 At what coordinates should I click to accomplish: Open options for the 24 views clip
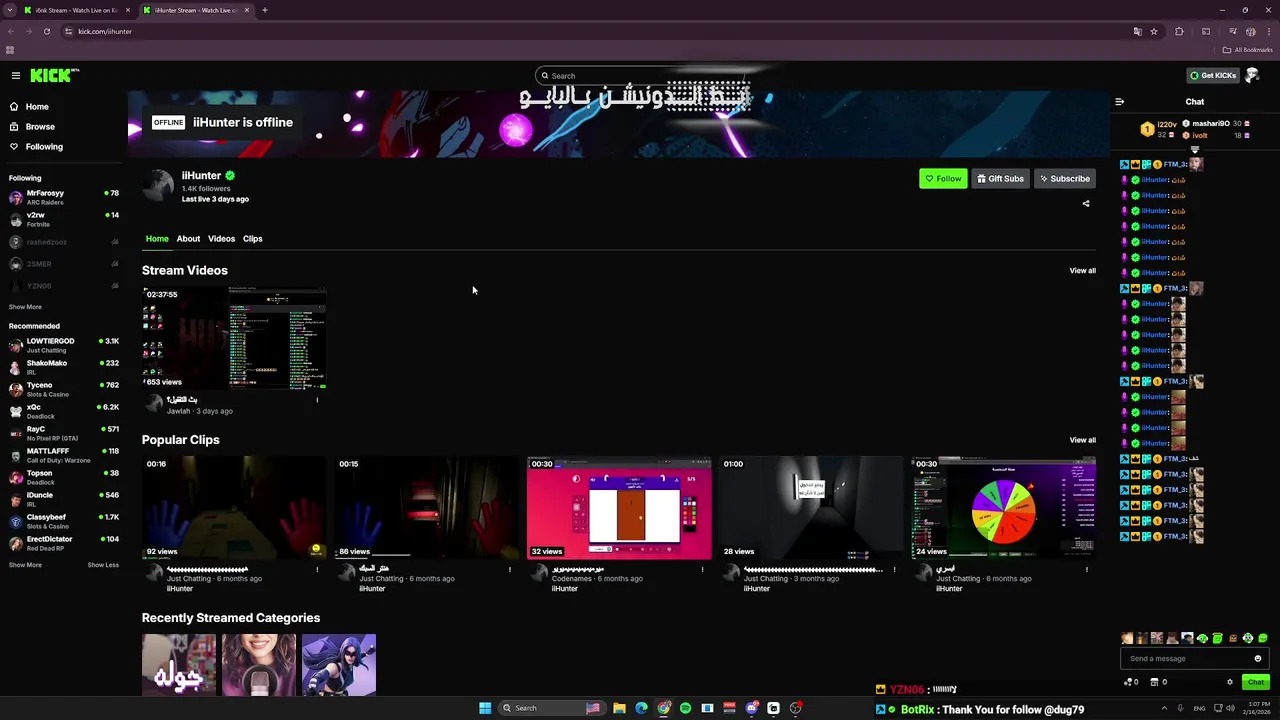(1086, 570)
